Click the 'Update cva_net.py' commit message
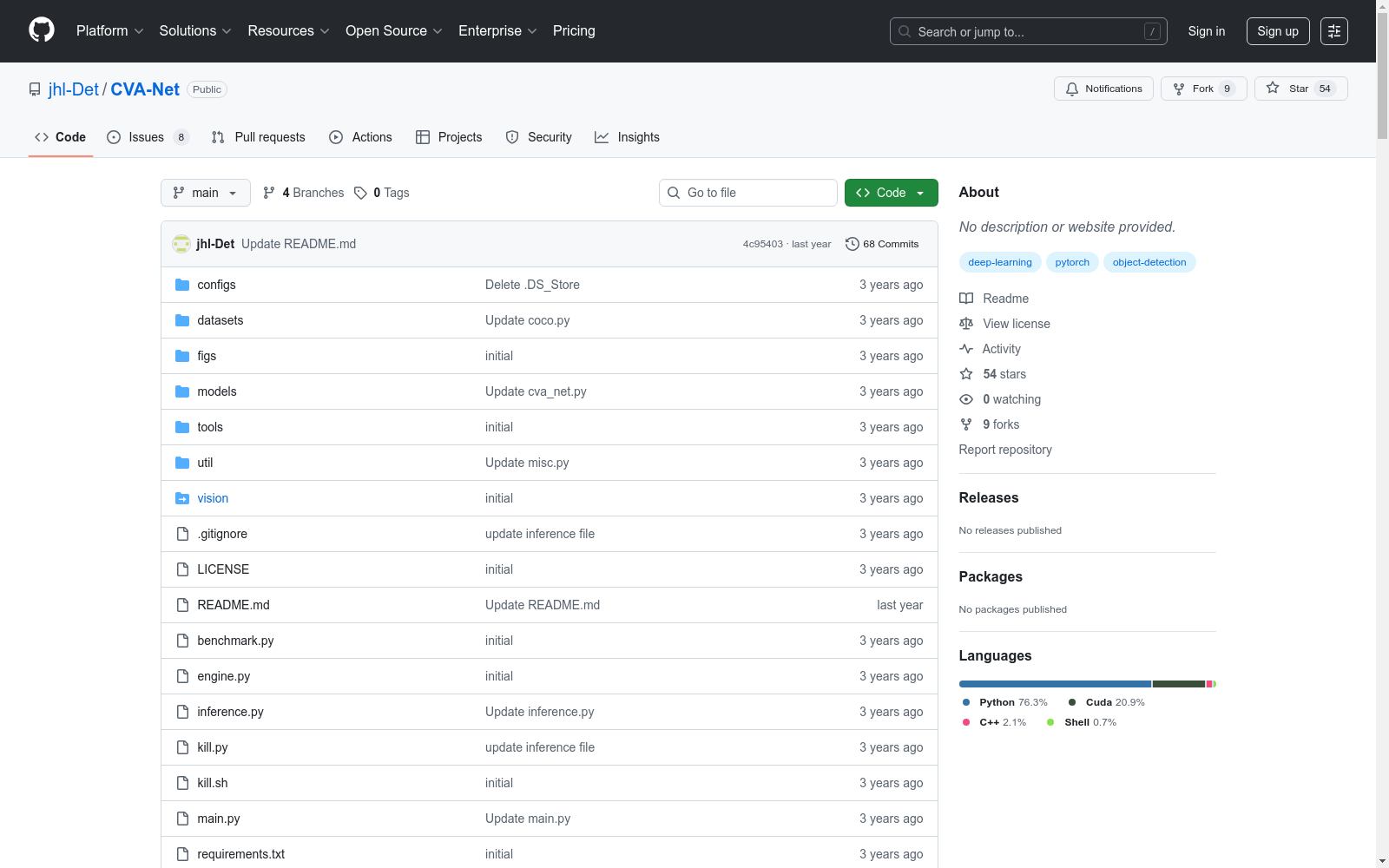This screenshot has width=1389, height=868. pos(536,391)
